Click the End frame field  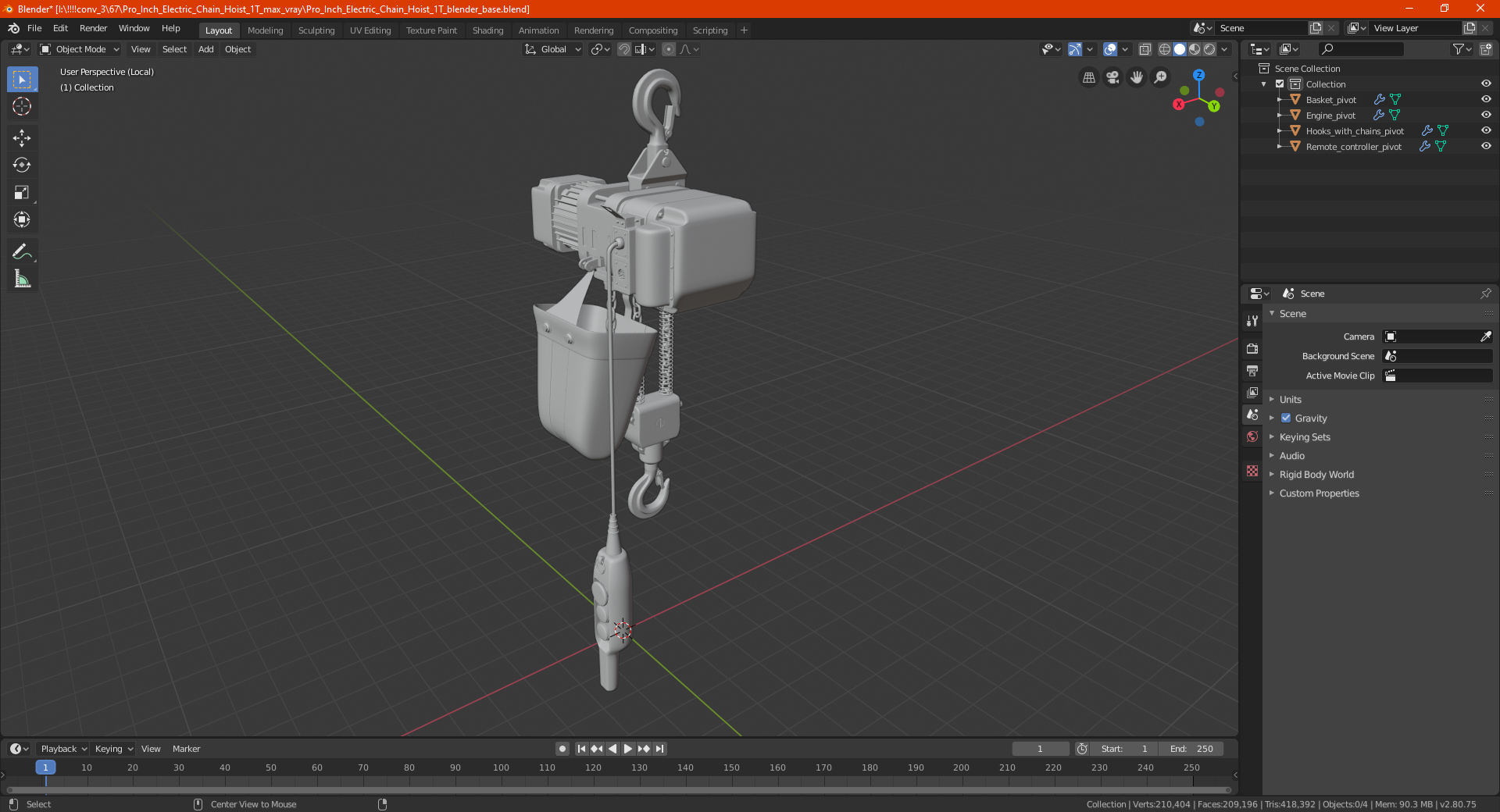(1191, 749)
